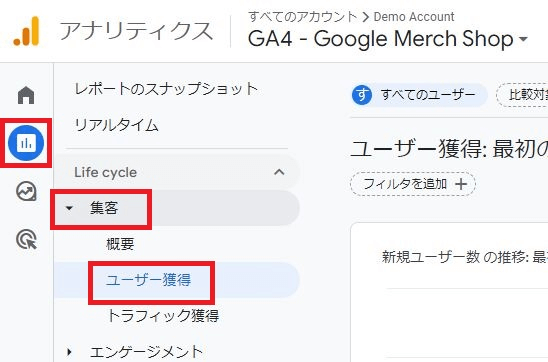Collapse the 集客 tree arrow
548x362 pixels.
click(69, 208)
